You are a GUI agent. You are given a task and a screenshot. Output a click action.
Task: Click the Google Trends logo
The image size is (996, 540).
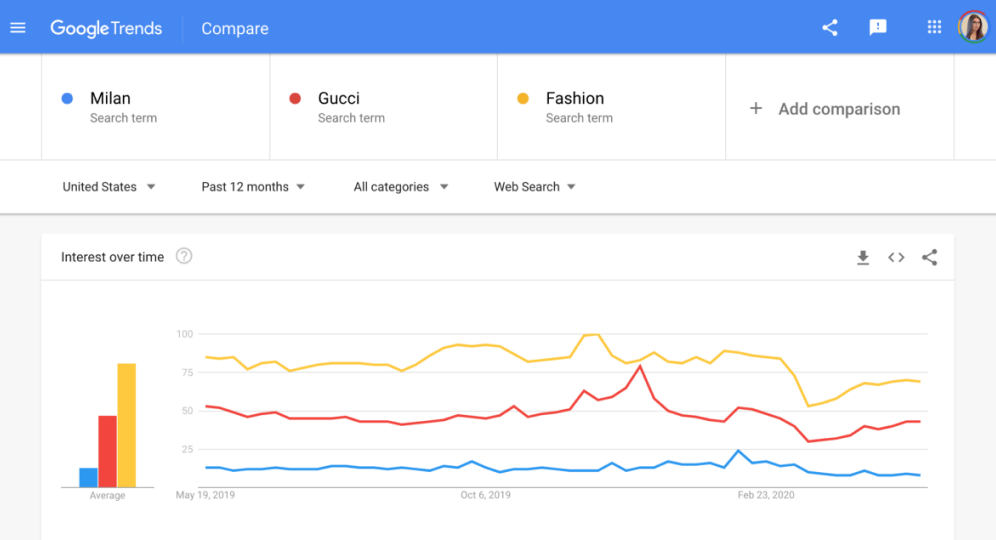click(x=106, y=28)
